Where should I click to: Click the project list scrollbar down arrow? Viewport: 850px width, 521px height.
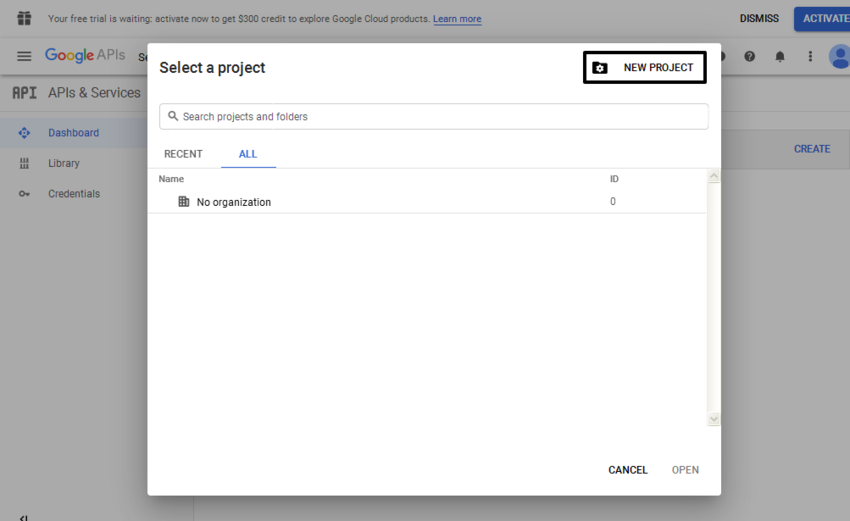(713, 419)
